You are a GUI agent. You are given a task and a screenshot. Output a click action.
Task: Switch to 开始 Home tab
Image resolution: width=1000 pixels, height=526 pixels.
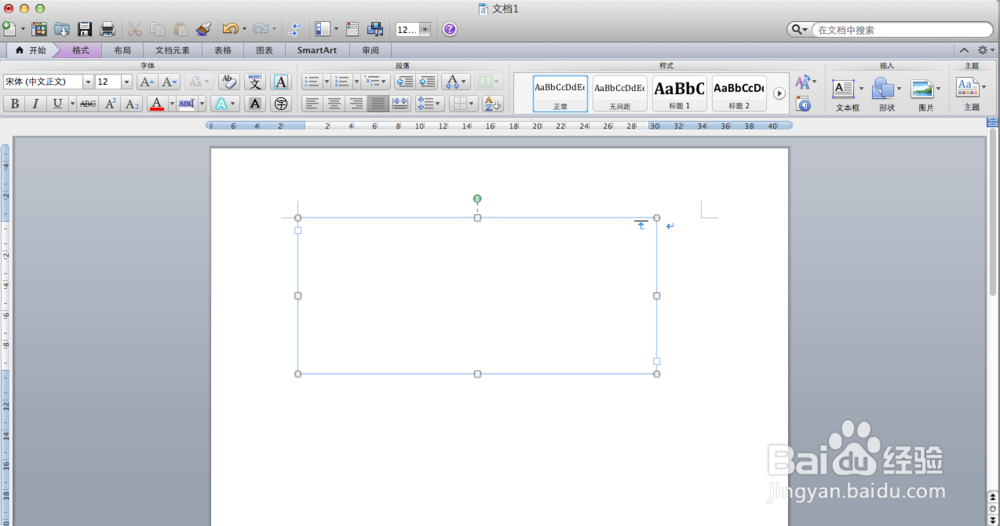click(x=31, y=50)
